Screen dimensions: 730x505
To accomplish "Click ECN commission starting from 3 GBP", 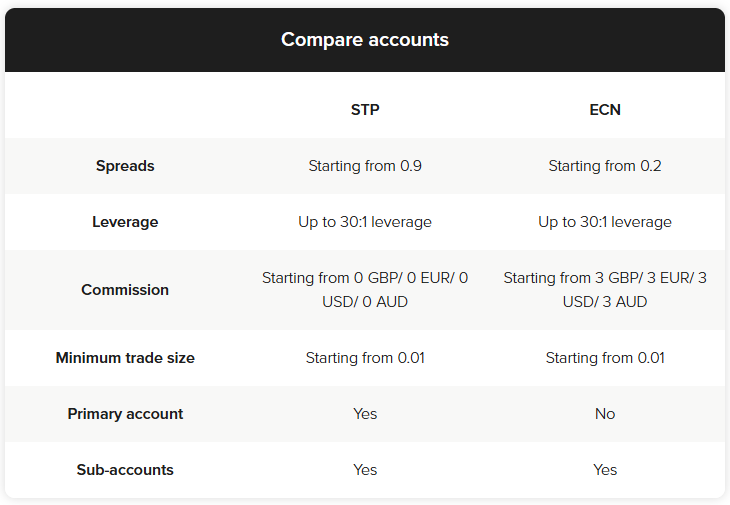I will [605, 290].
